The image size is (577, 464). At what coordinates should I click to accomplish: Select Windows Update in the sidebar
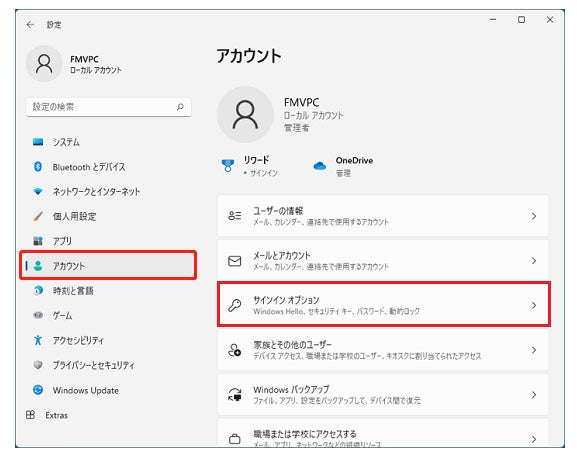108,390
